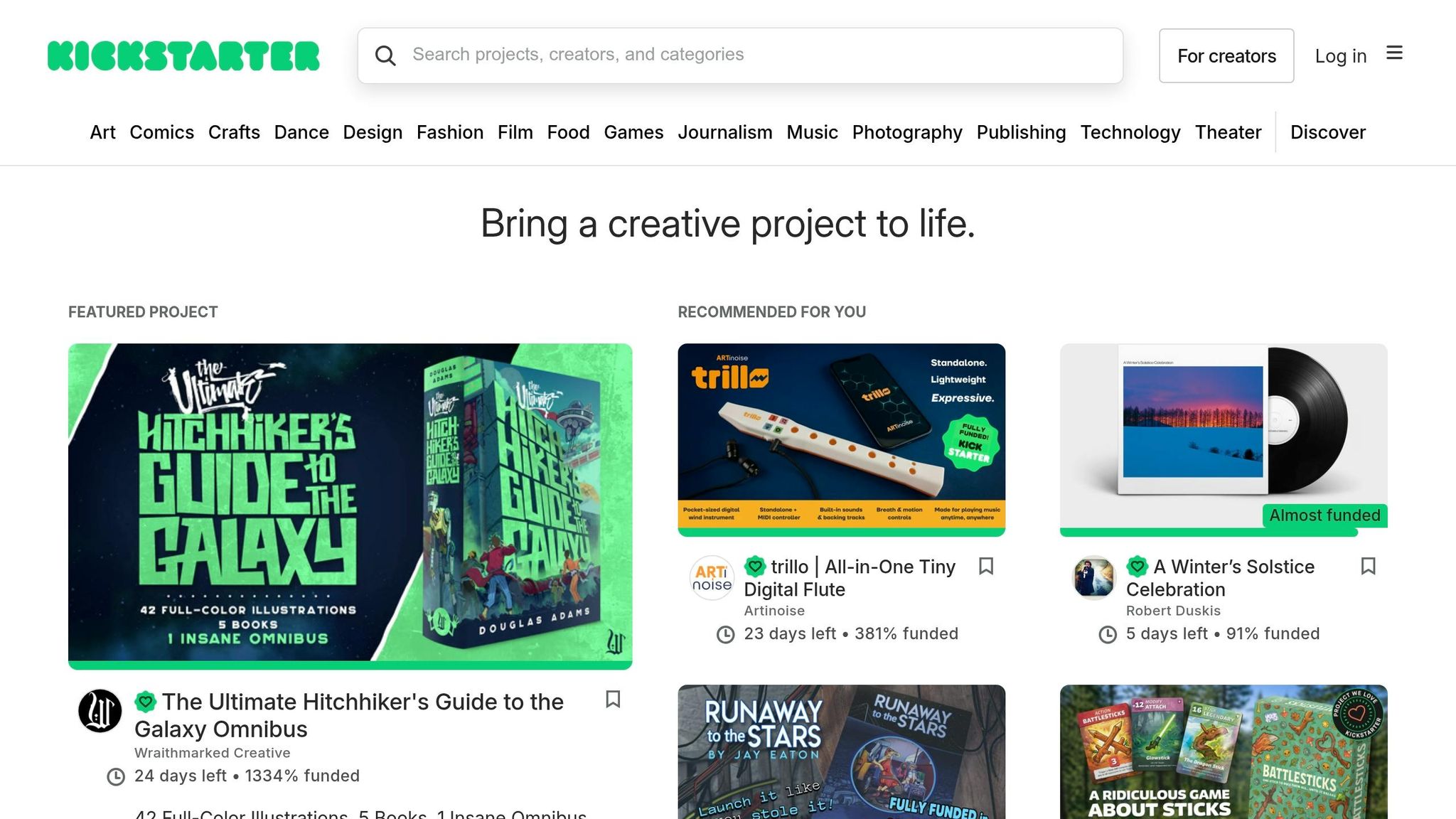Click Wraithmarked Creative avatar icon

click(100, 711)
